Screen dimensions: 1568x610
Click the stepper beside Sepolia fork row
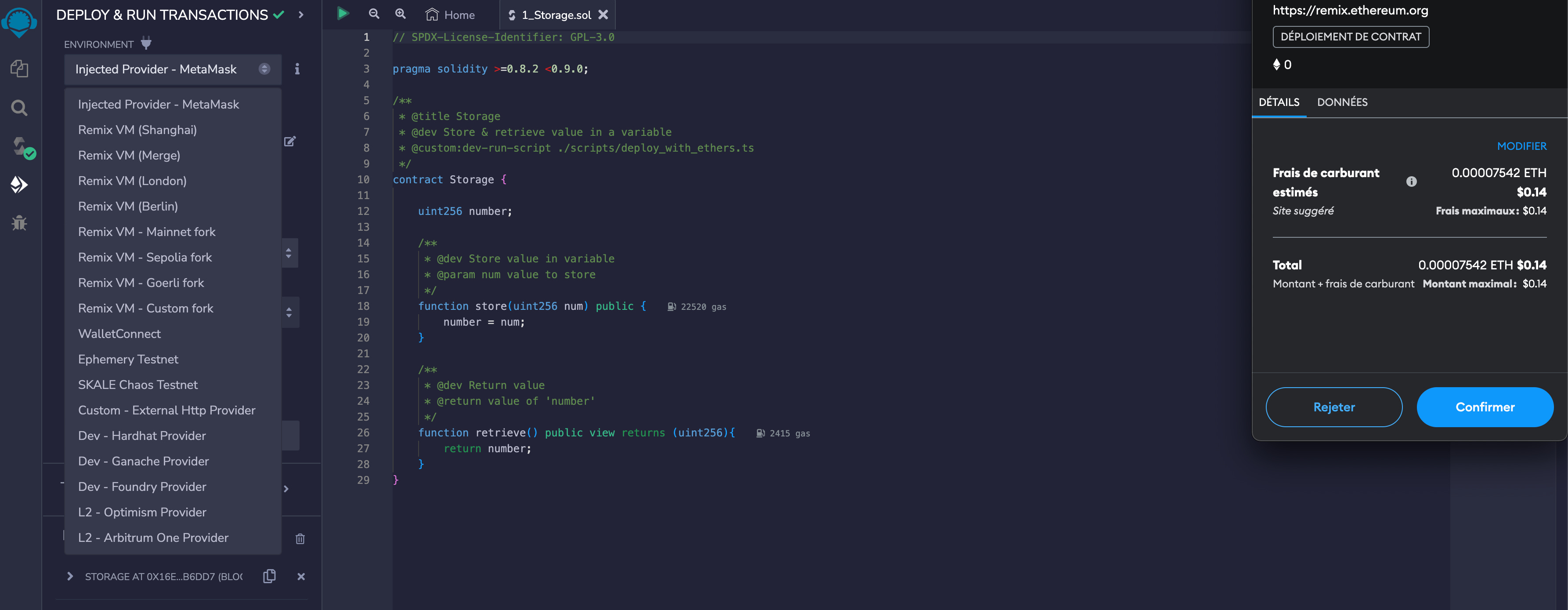coord(289,253)
